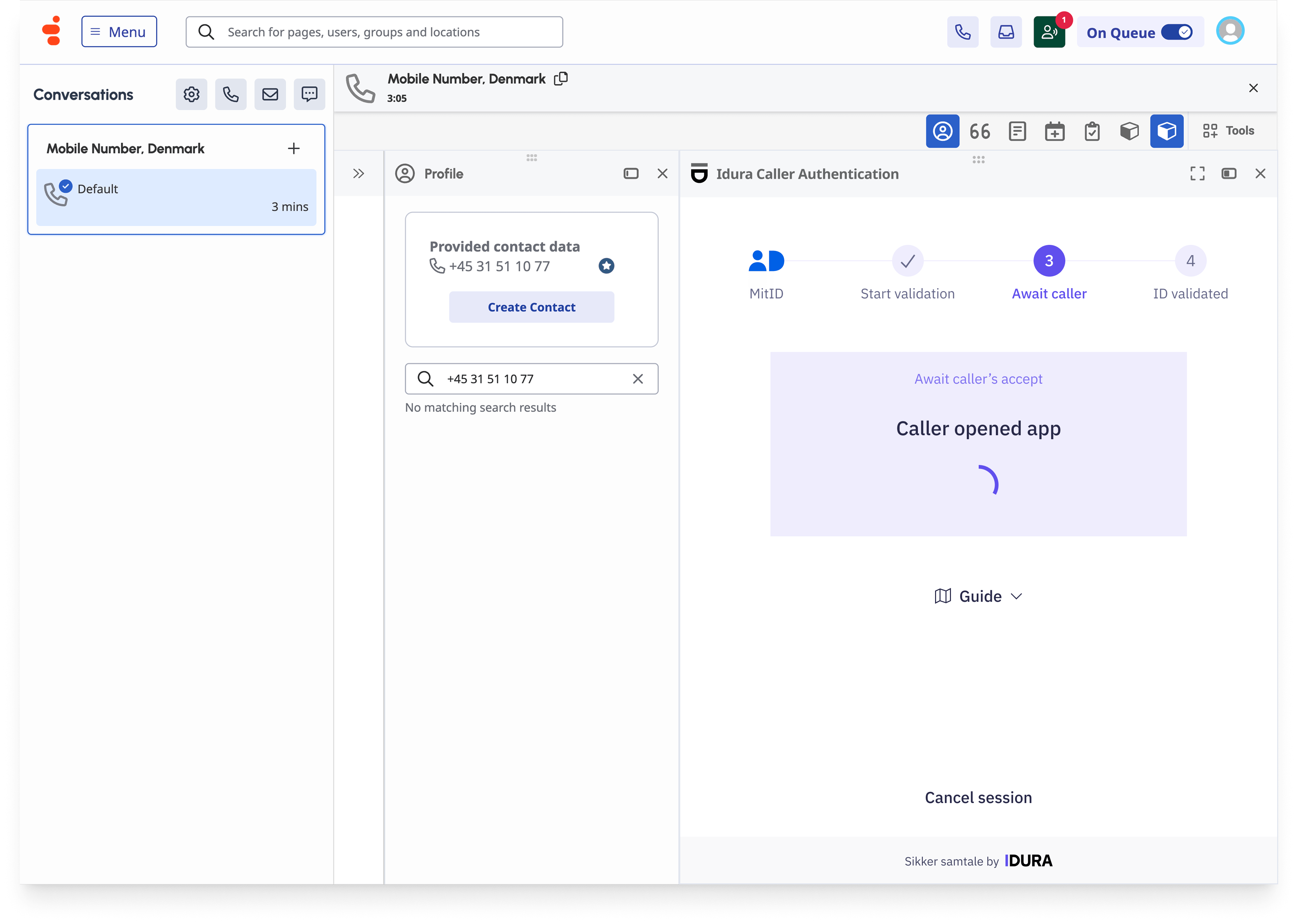Image resolution: width=1297 pixels, height=924 pixels.
Task: Open the notes/script document icon
Action: point(1017,132)
